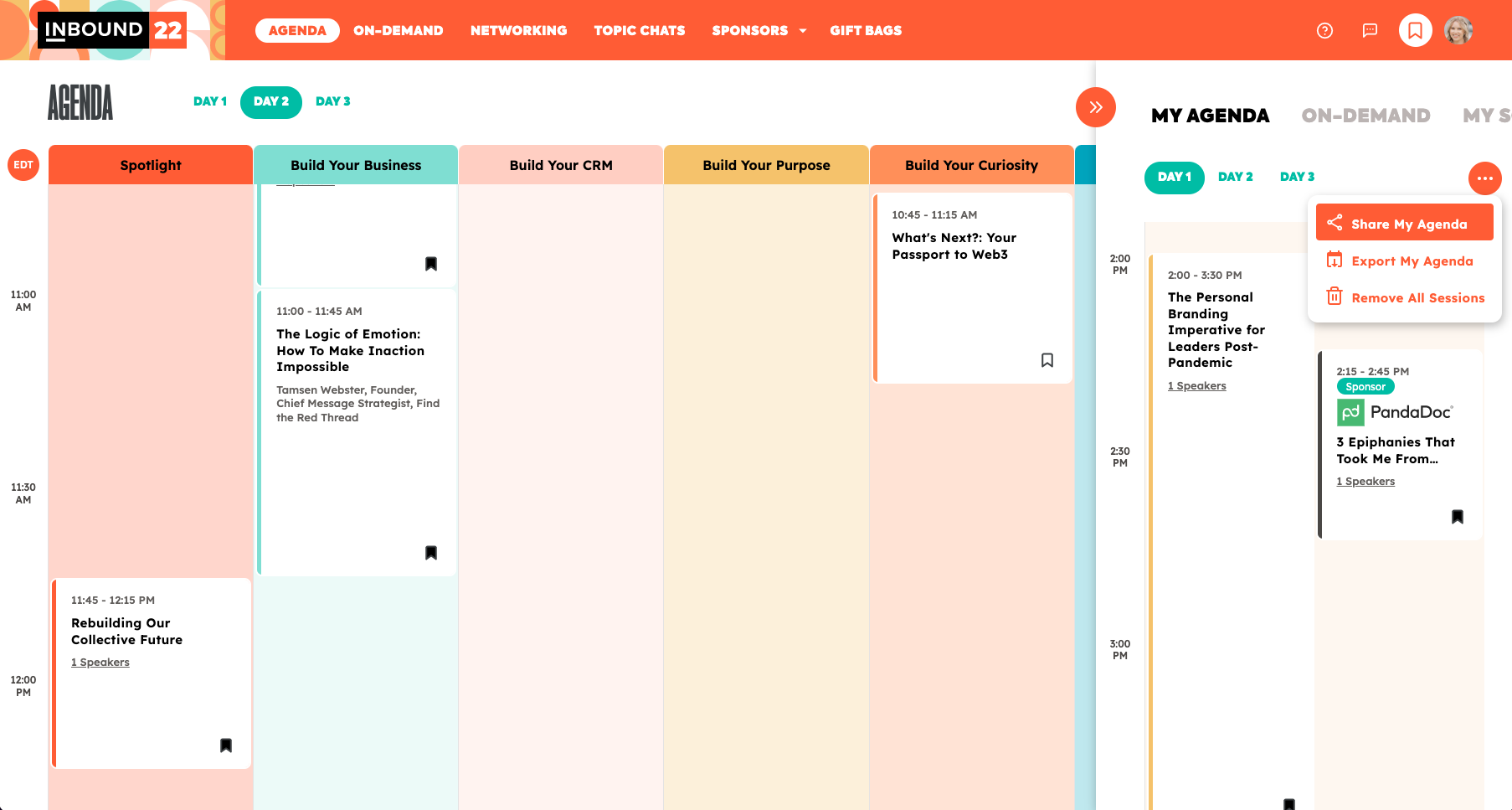The height and width of the screenshot is (810, 1512).
Task: Click the EDT timezone badge
Action: tap(23, 165)
